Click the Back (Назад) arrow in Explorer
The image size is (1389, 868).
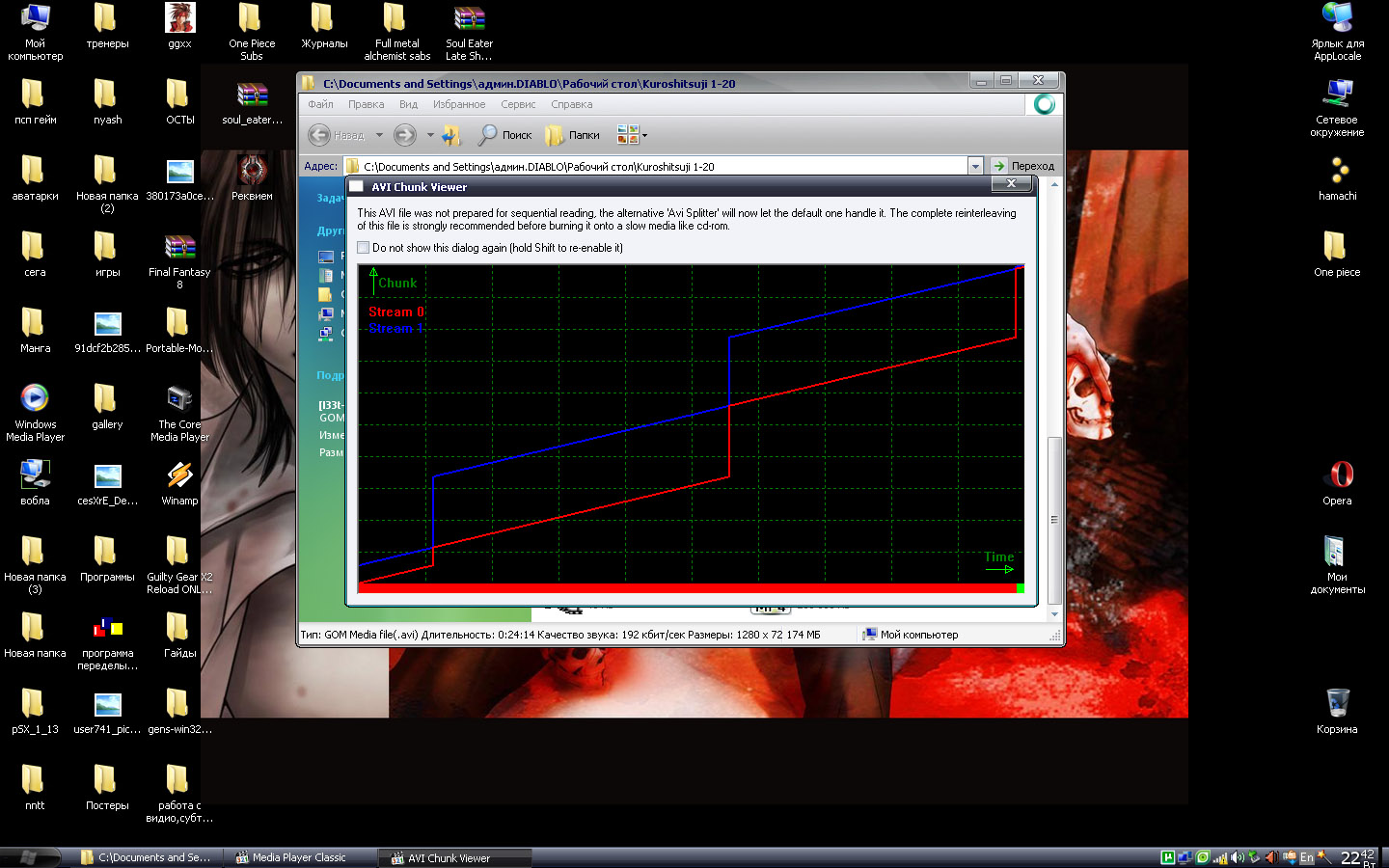(x=337, y=135)
